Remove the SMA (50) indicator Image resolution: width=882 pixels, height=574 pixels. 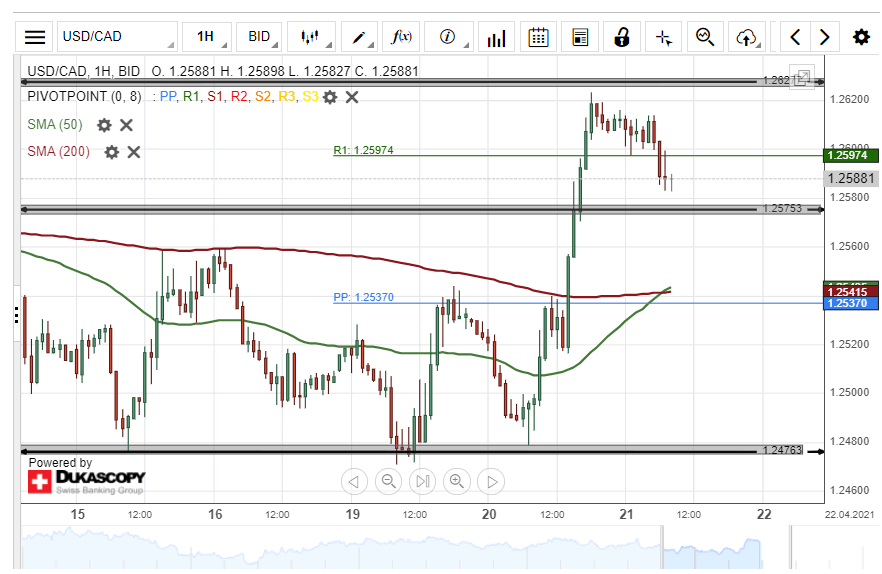coord(127,125)
